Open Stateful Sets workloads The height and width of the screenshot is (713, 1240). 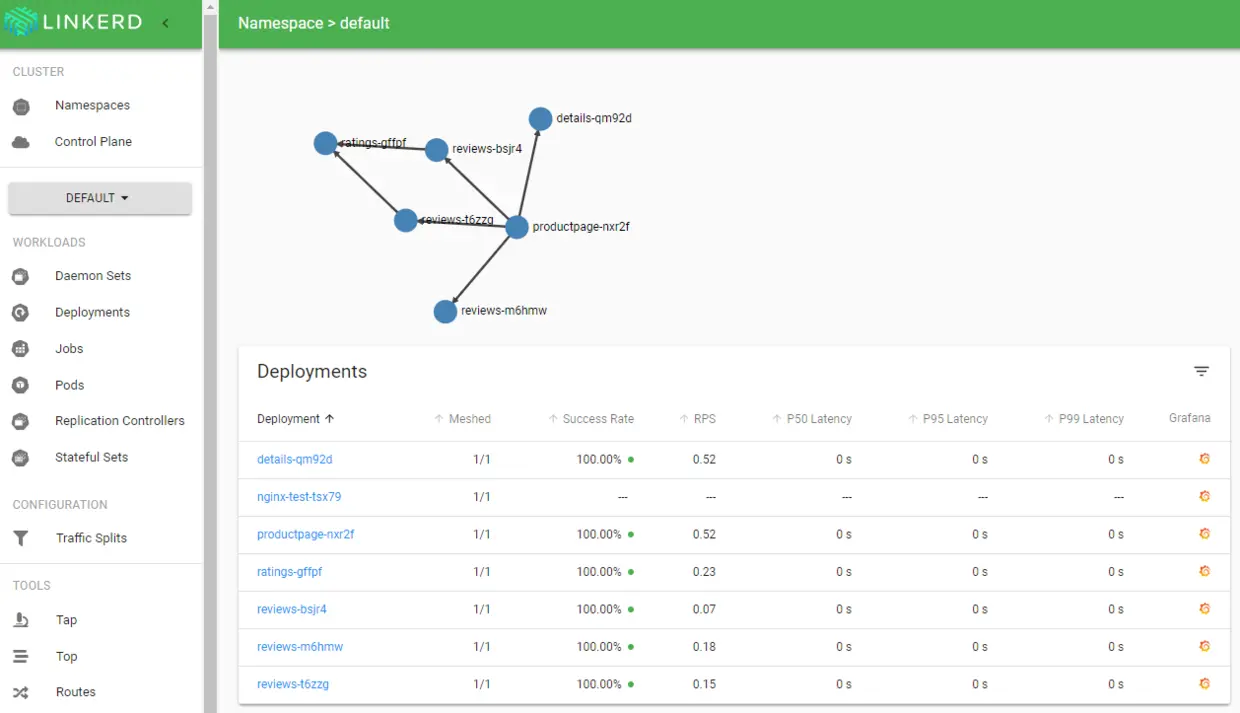point(92,457)
